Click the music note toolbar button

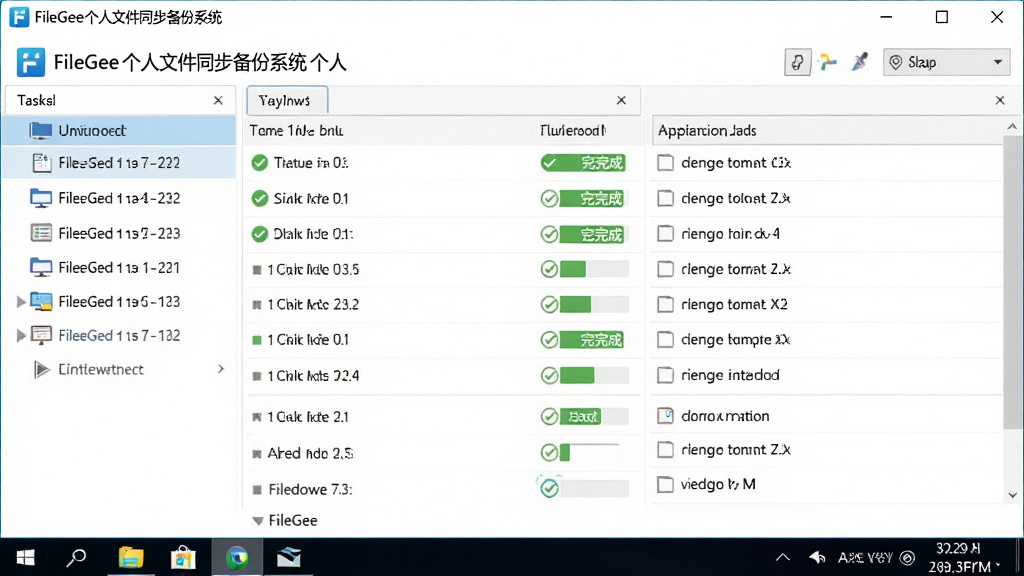point(797,63)
